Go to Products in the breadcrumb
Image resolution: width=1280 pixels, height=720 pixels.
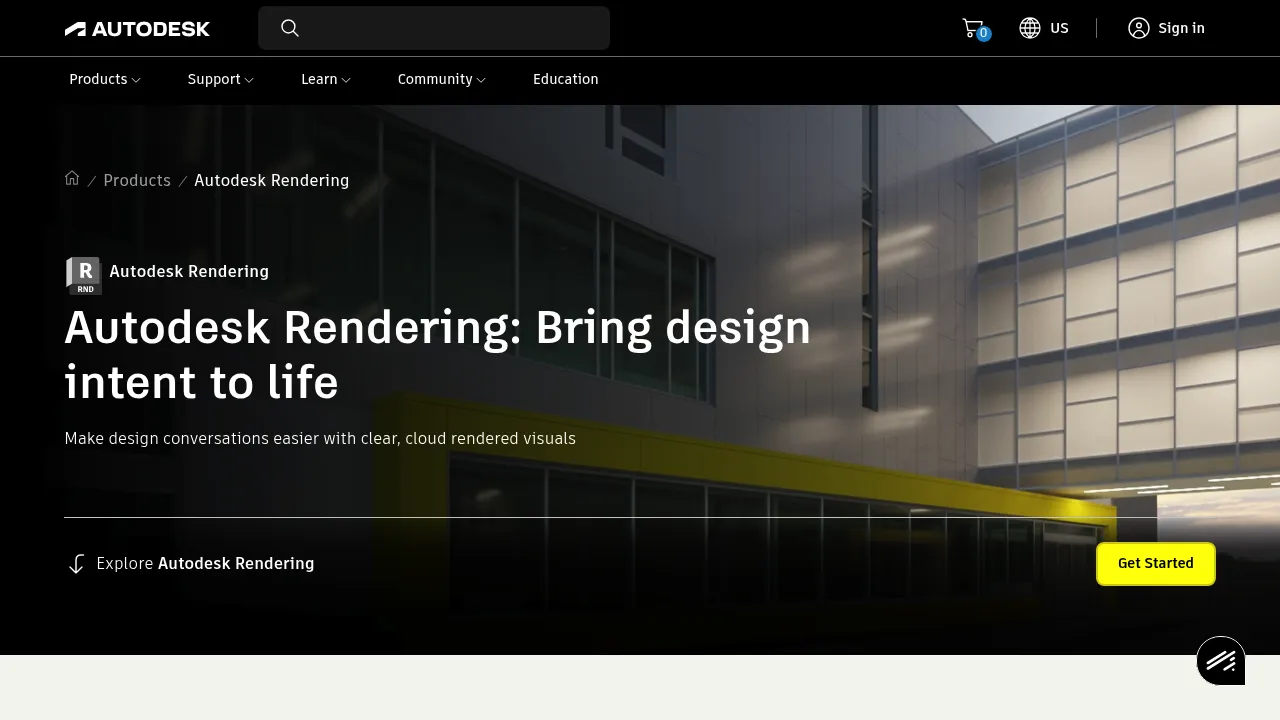tap(137, 180)
